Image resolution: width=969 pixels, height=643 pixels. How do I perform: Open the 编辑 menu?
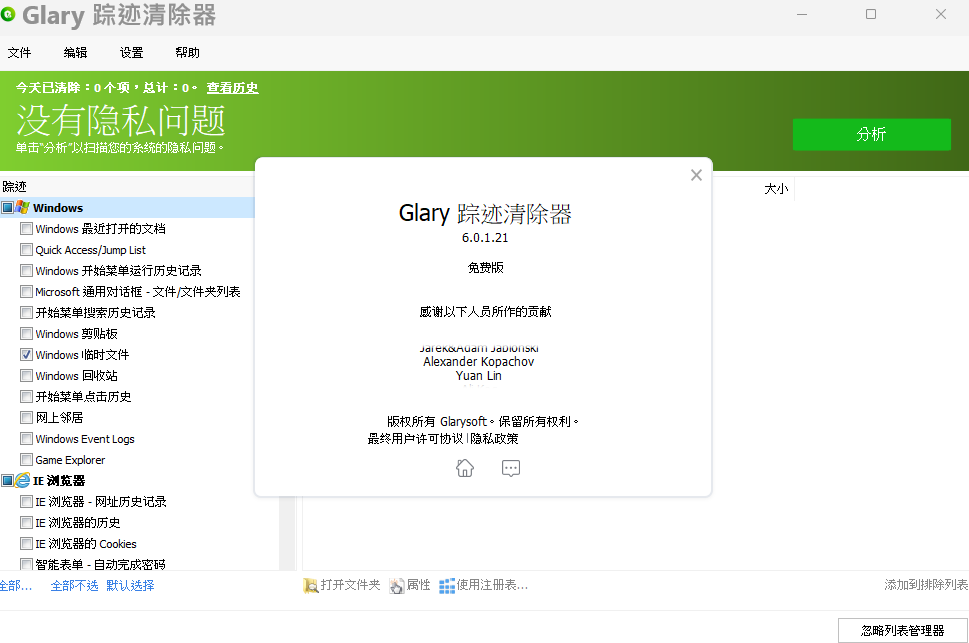tap(75, 53)
